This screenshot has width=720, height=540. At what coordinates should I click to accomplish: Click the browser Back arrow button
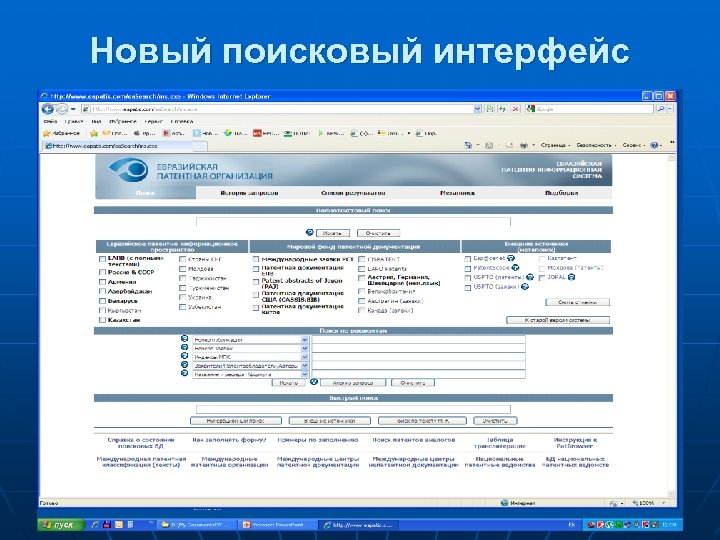[x=47, y=109]
